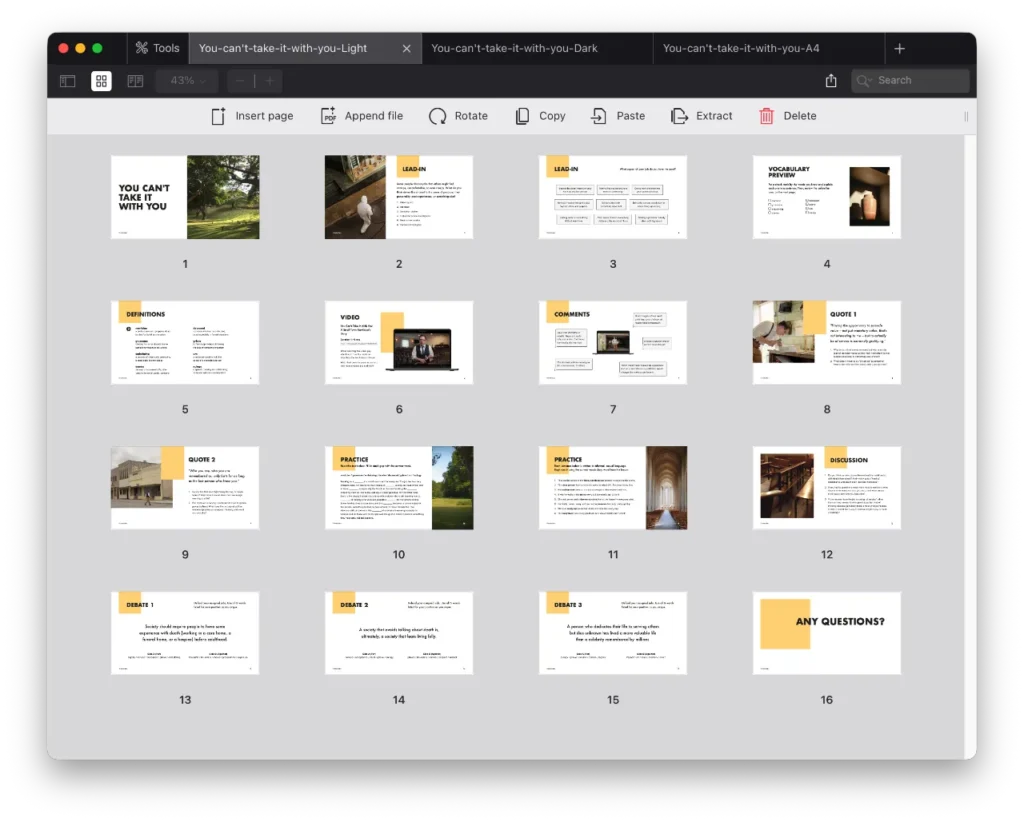Click the red Delete trash icon

(766, 116)
